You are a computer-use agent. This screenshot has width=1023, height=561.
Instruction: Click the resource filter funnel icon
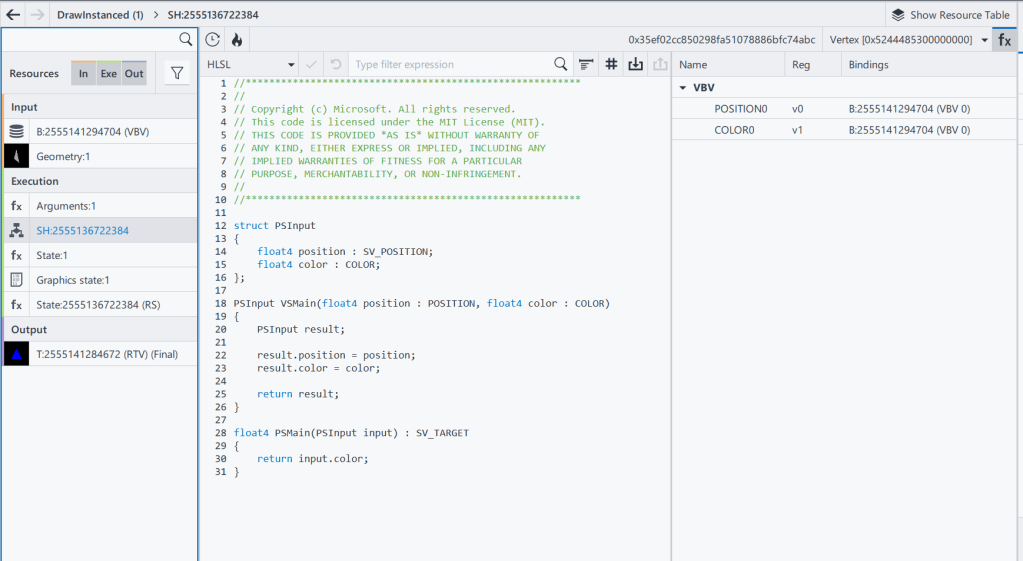pyautogui.click(x=177, y=73)
